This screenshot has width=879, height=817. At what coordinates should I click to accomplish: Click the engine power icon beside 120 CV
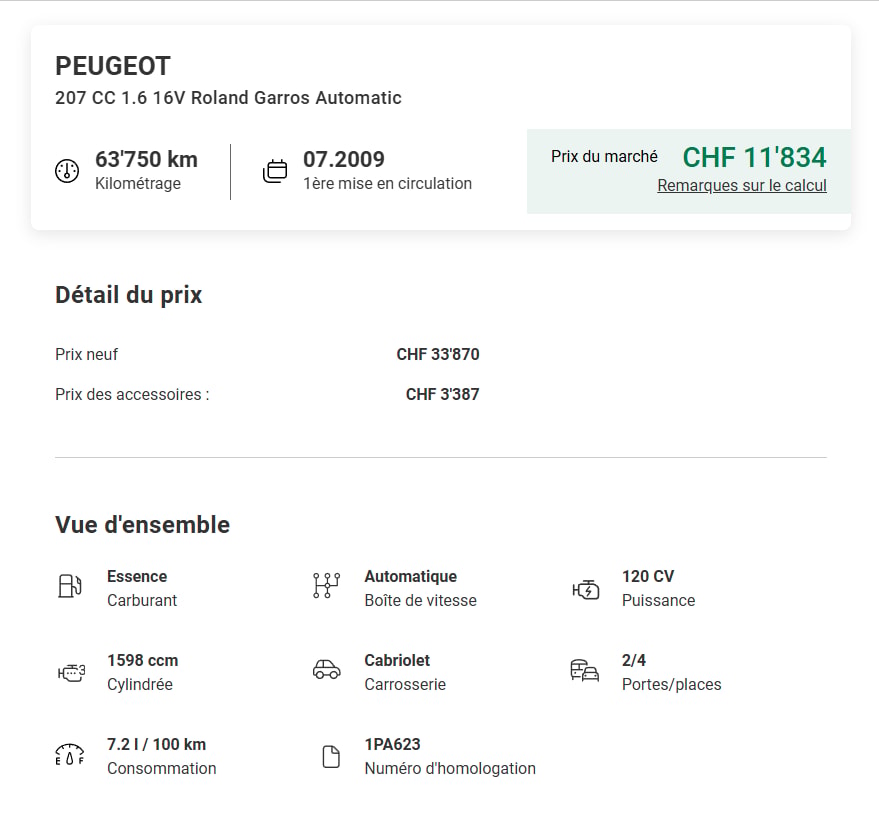click(x=586, y=589)
